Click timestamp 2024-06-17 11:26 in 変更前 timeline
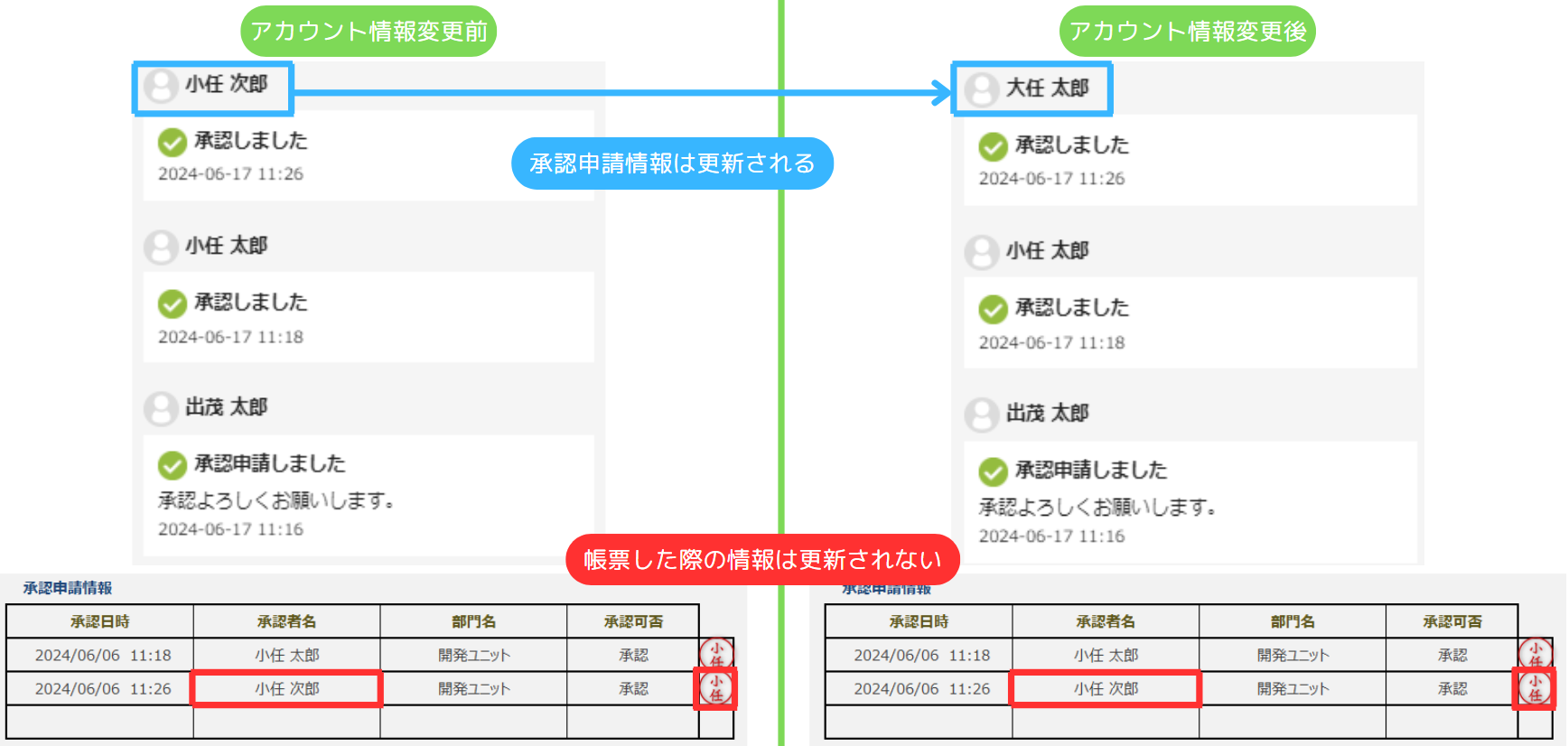This screenshot has width=1568, height=746. [x=230, y=173]
